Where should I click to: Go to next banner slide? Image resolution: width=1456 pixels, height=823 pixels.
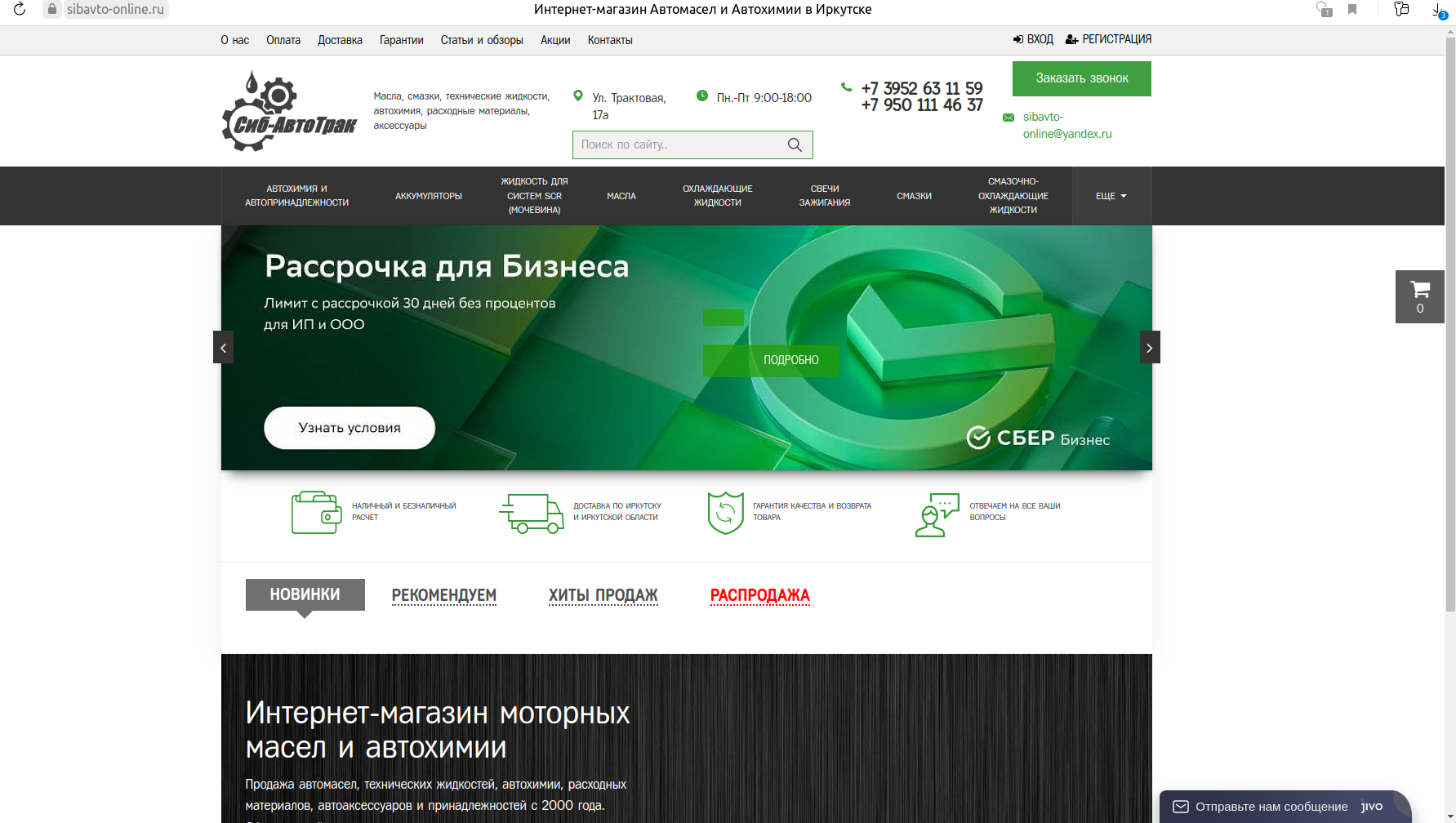[1150, 347]
